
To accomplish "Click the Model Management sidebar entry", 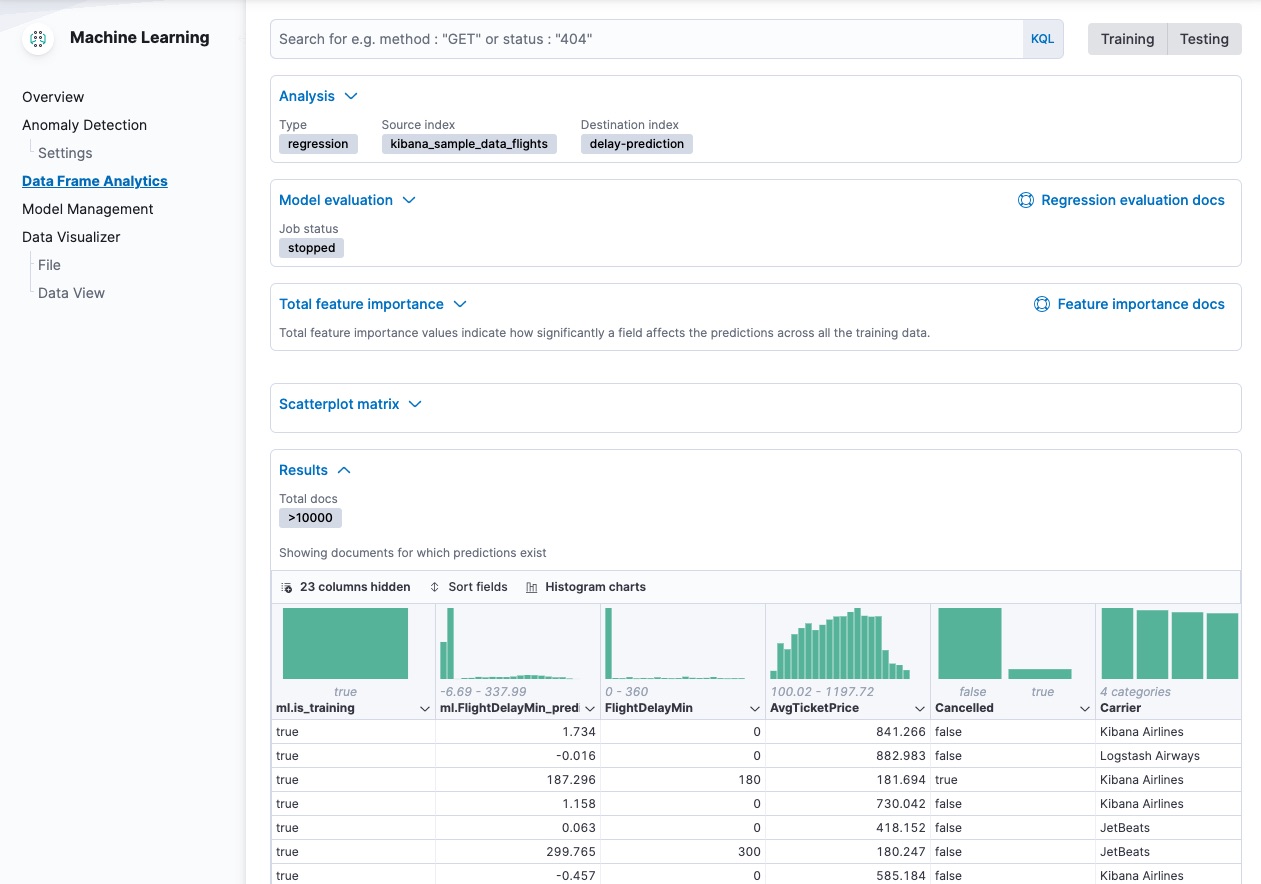I will tap(87, 208).
